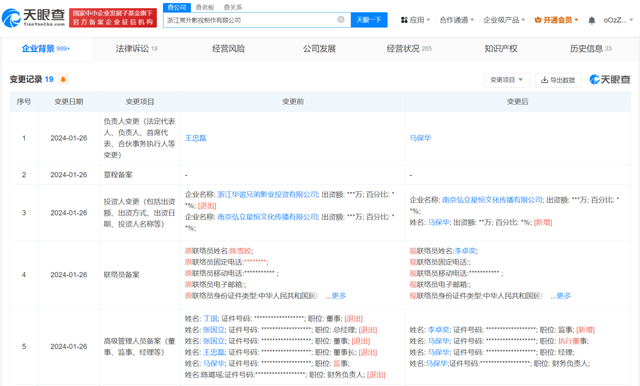
Task: Click the 导出数据 export download button
Action: (x=558, y=80)
